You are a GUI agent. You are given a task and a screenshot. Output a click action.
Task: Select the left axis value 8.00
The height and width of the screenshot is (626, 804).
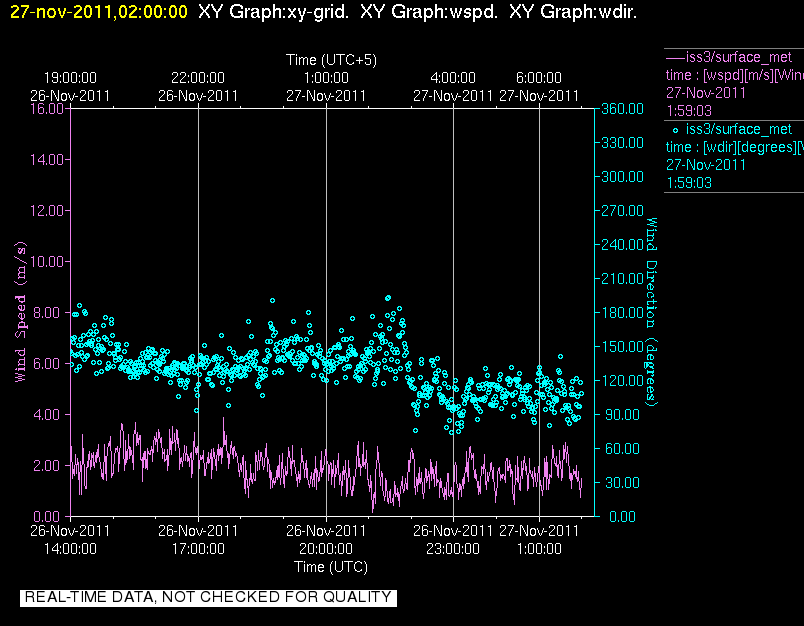[47, 312]
